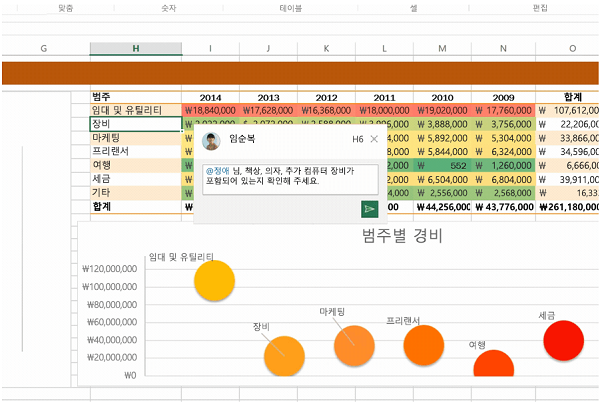Image resolution: width=600 pixels, height=405 pixels.
Task: Click the @정애 mention in the comment
Action: coord(217,171)
